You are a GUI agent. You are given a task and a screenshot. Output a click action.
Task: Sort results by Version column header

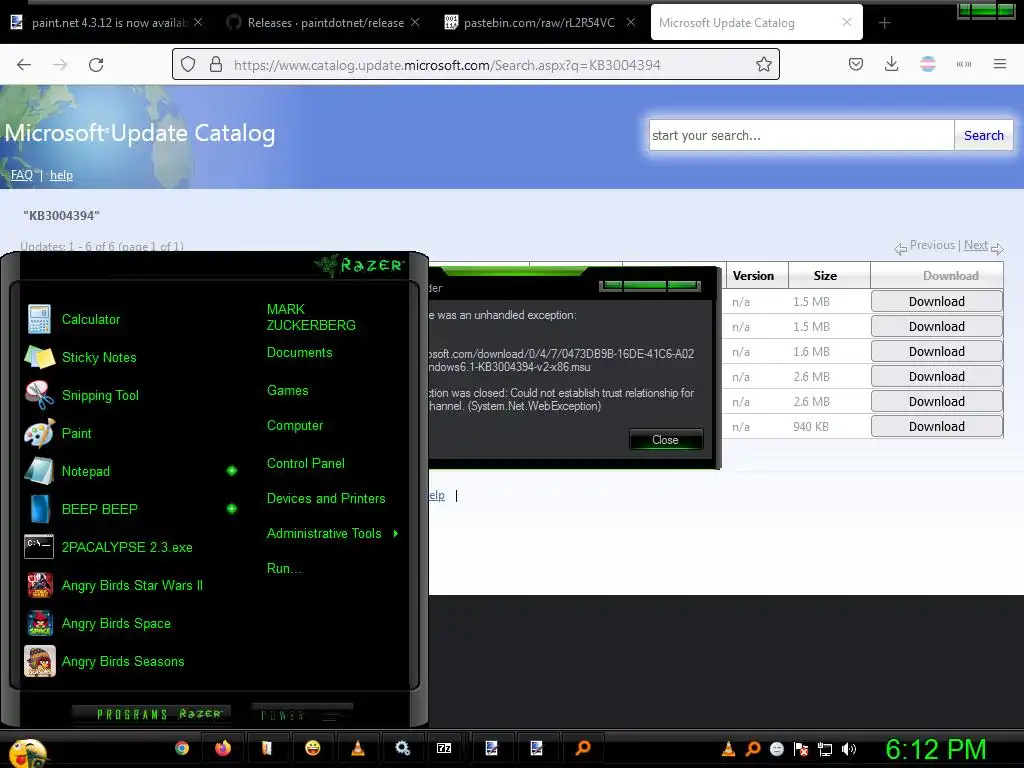click(x=753, y=276)
